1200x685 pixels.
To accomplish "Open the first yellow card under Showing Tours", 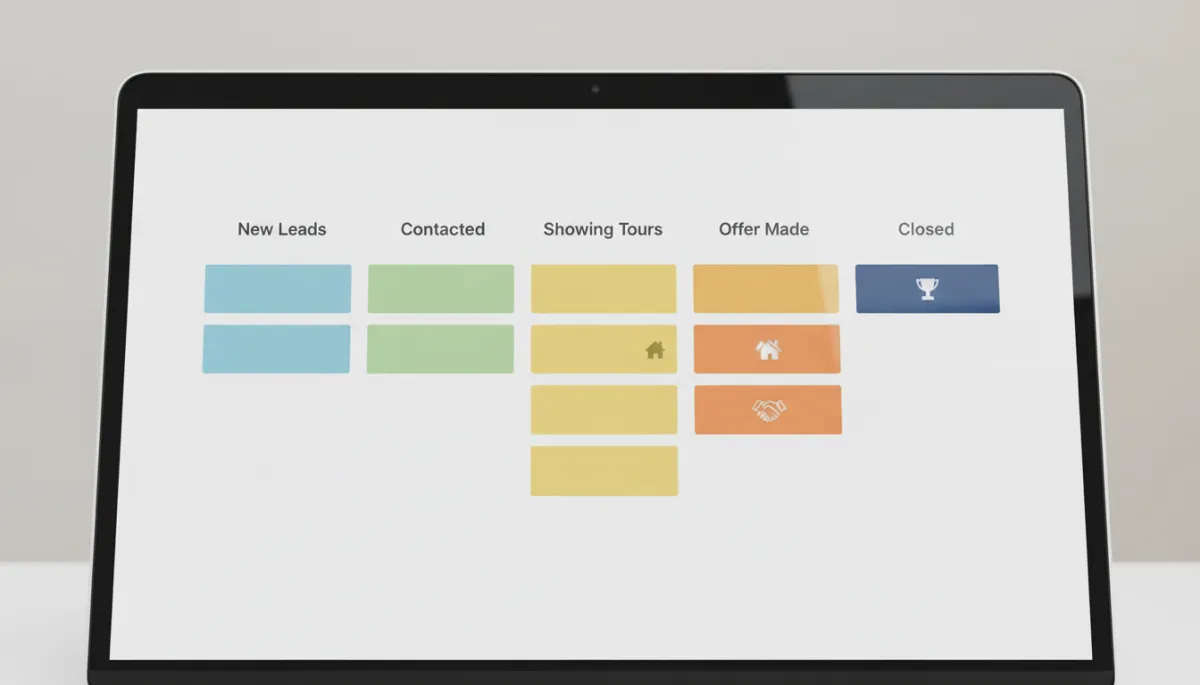I will [x=604, y=289].
